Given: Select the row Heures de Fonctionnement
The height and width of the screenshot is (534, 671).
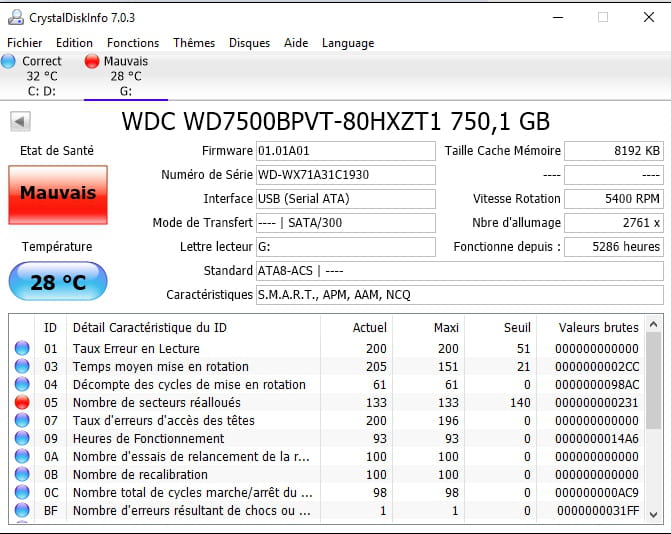Looking at the screenshot, I should click(x=327, y=438).
